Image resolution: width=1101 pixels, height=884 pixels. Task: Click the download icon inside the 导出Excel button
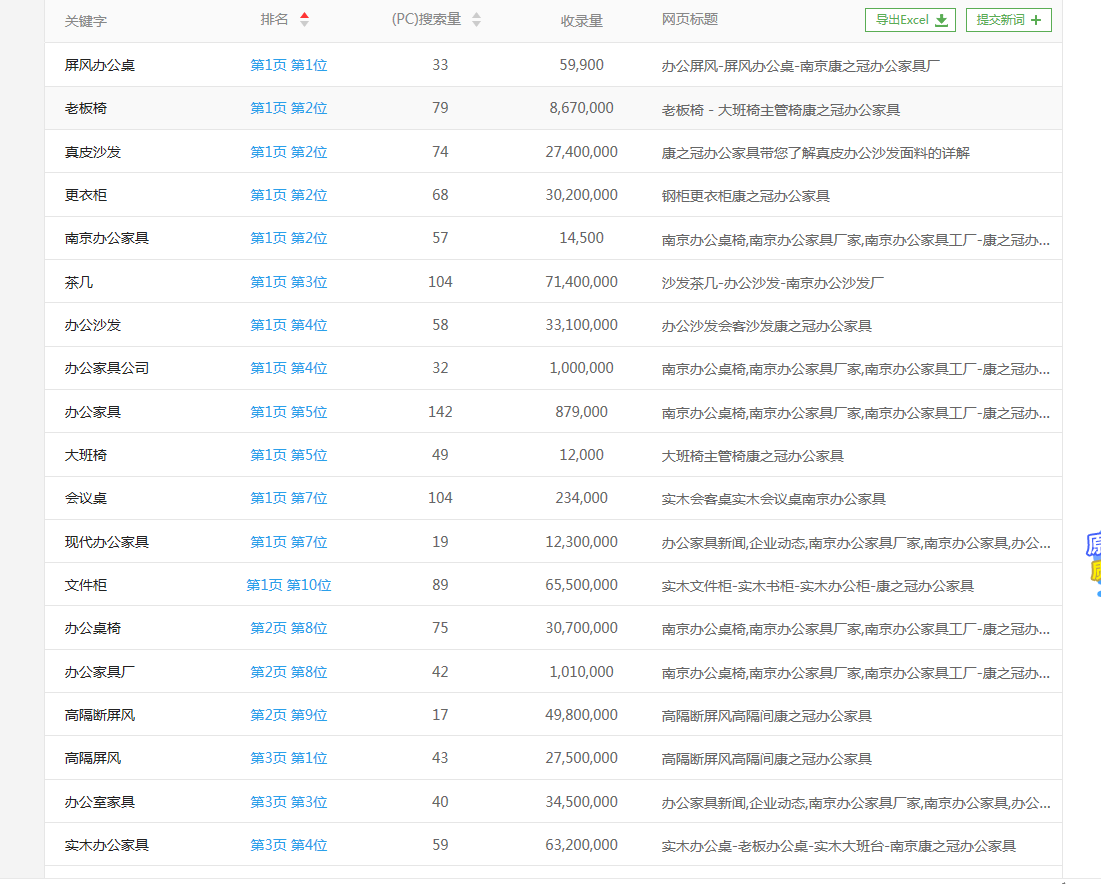[940, 19]
